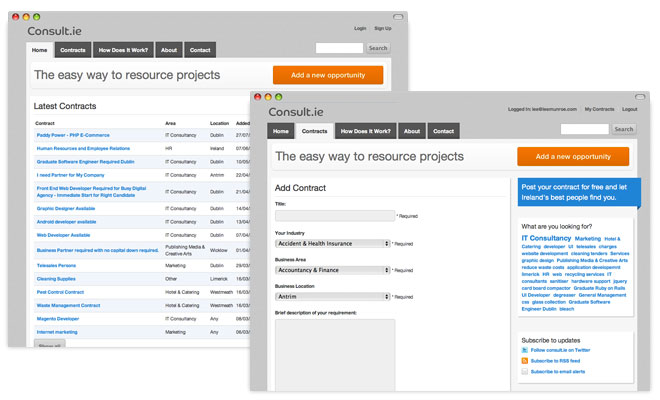
Task: Click the Brief description text area
Action: click(335, 355)
